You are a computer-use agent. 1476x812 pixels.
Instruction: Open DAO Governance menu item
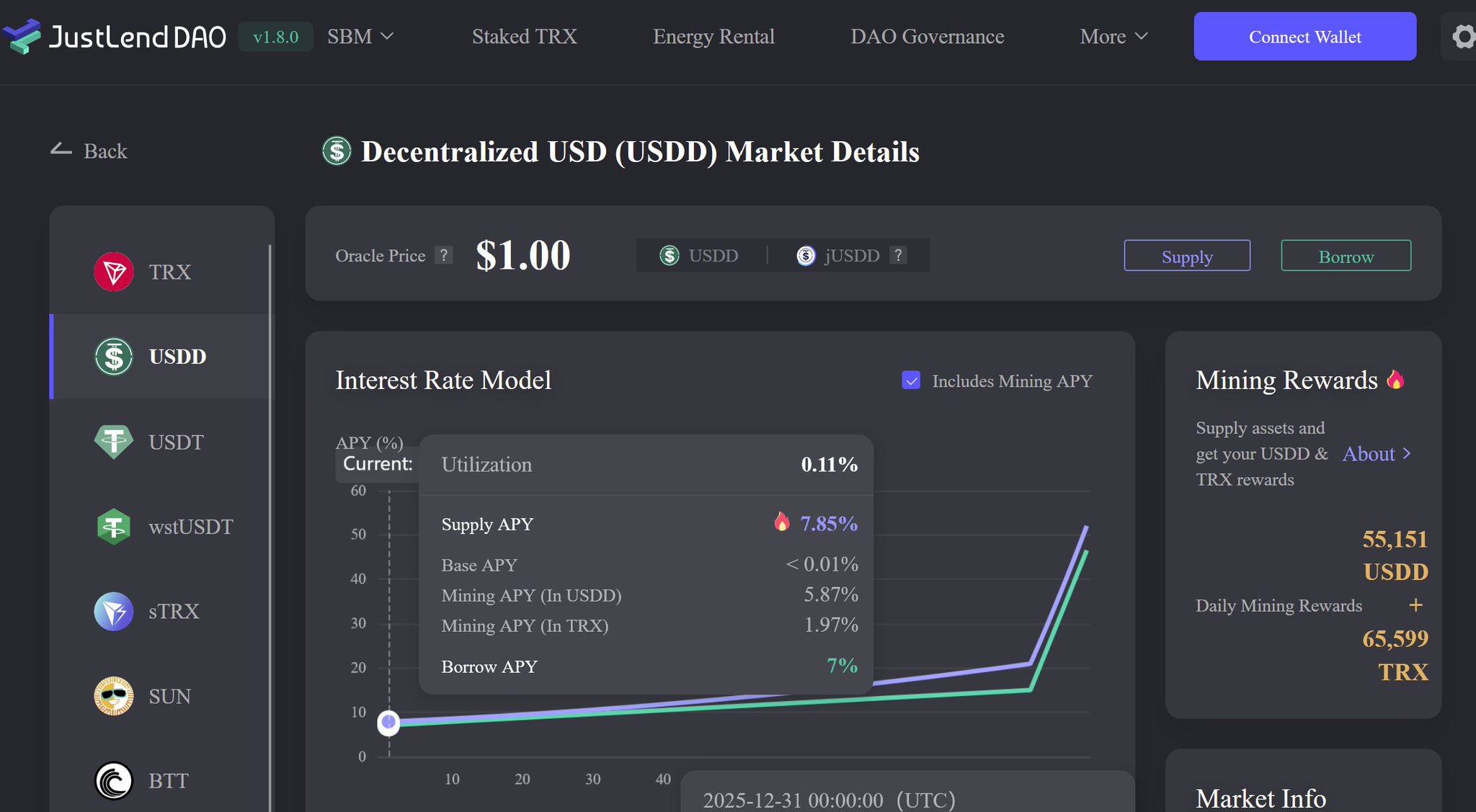click(927, 36)
